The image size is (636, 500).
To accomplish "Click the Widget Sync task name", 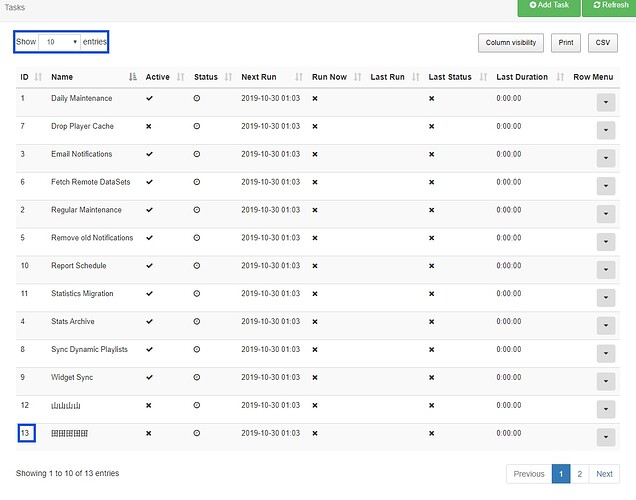I will point(72,377).
